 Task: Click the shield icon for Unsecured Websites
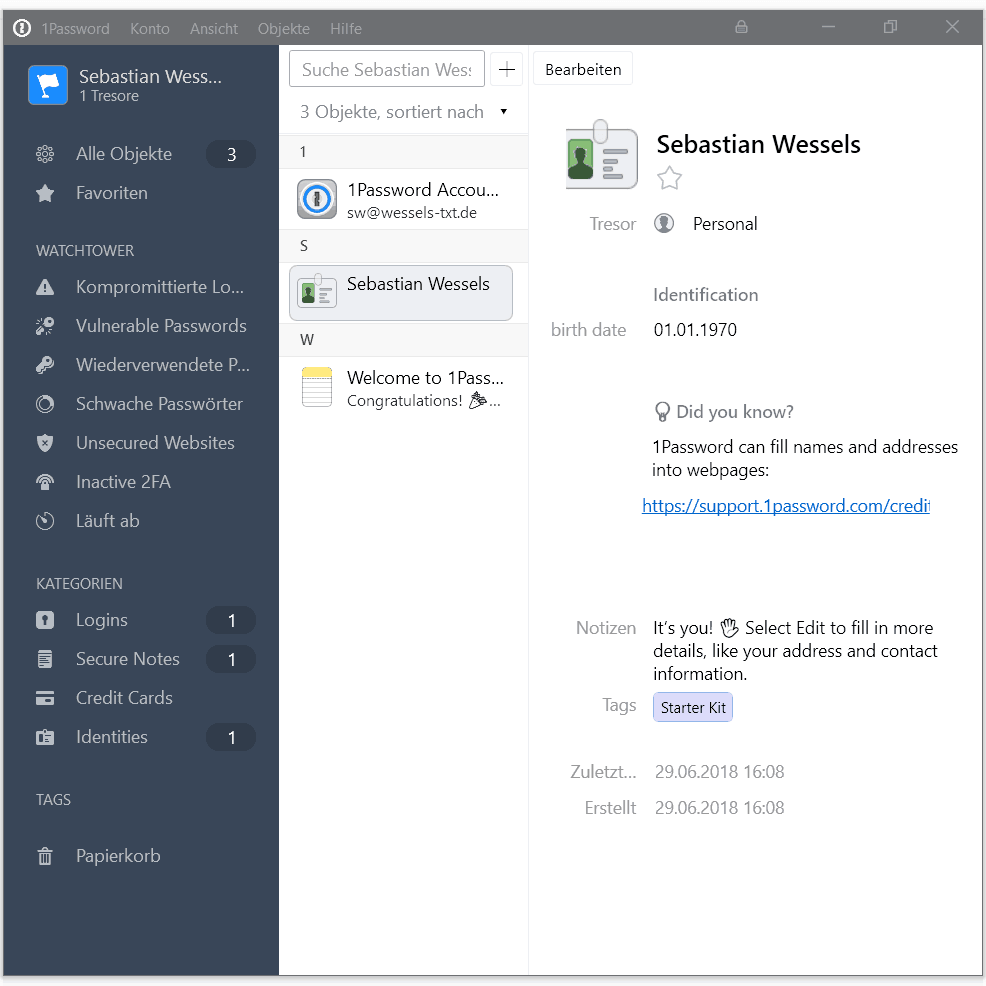pos(45,443)
